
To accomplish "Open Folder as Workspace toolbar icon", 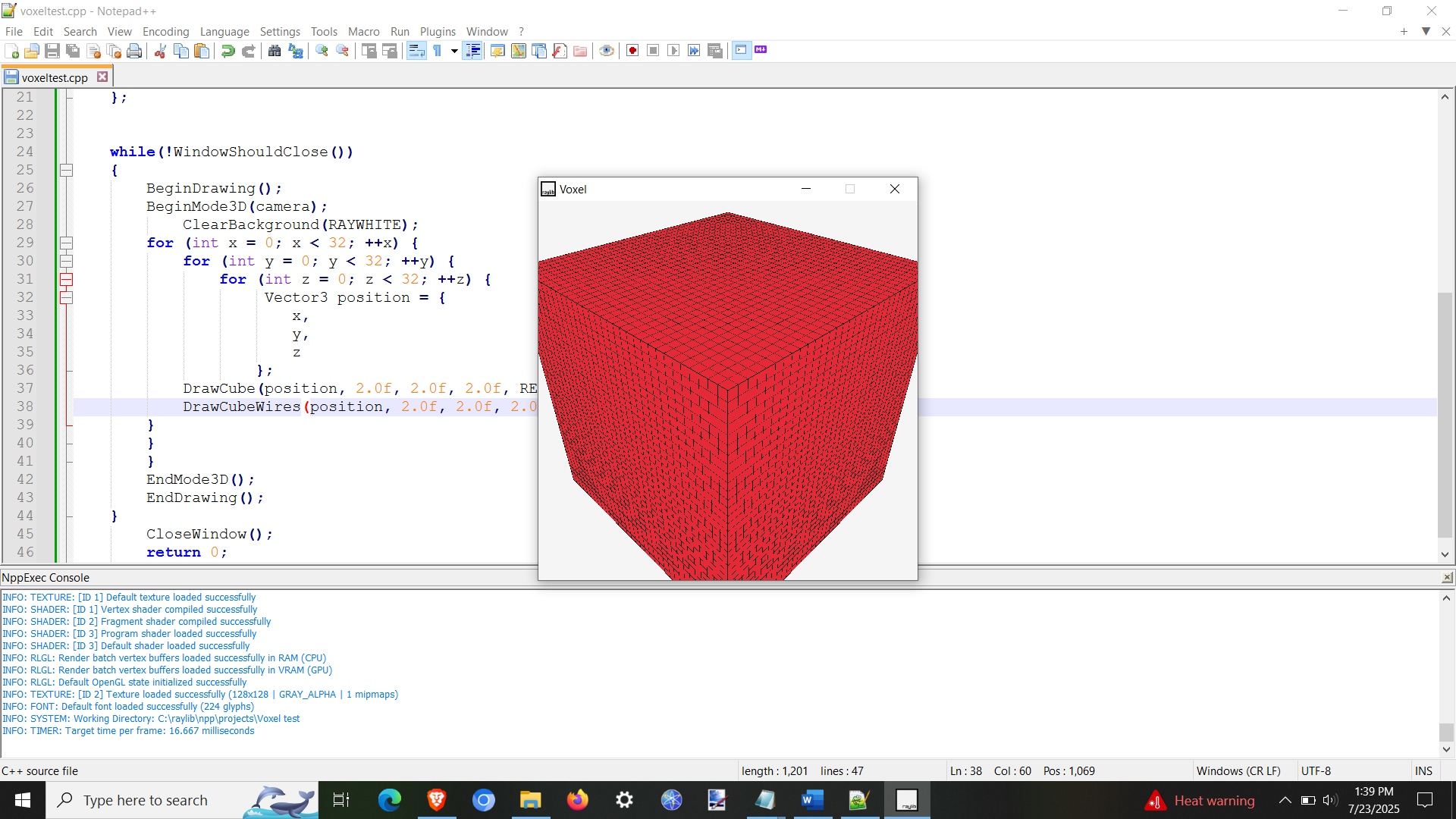I will tap(580, 51).
